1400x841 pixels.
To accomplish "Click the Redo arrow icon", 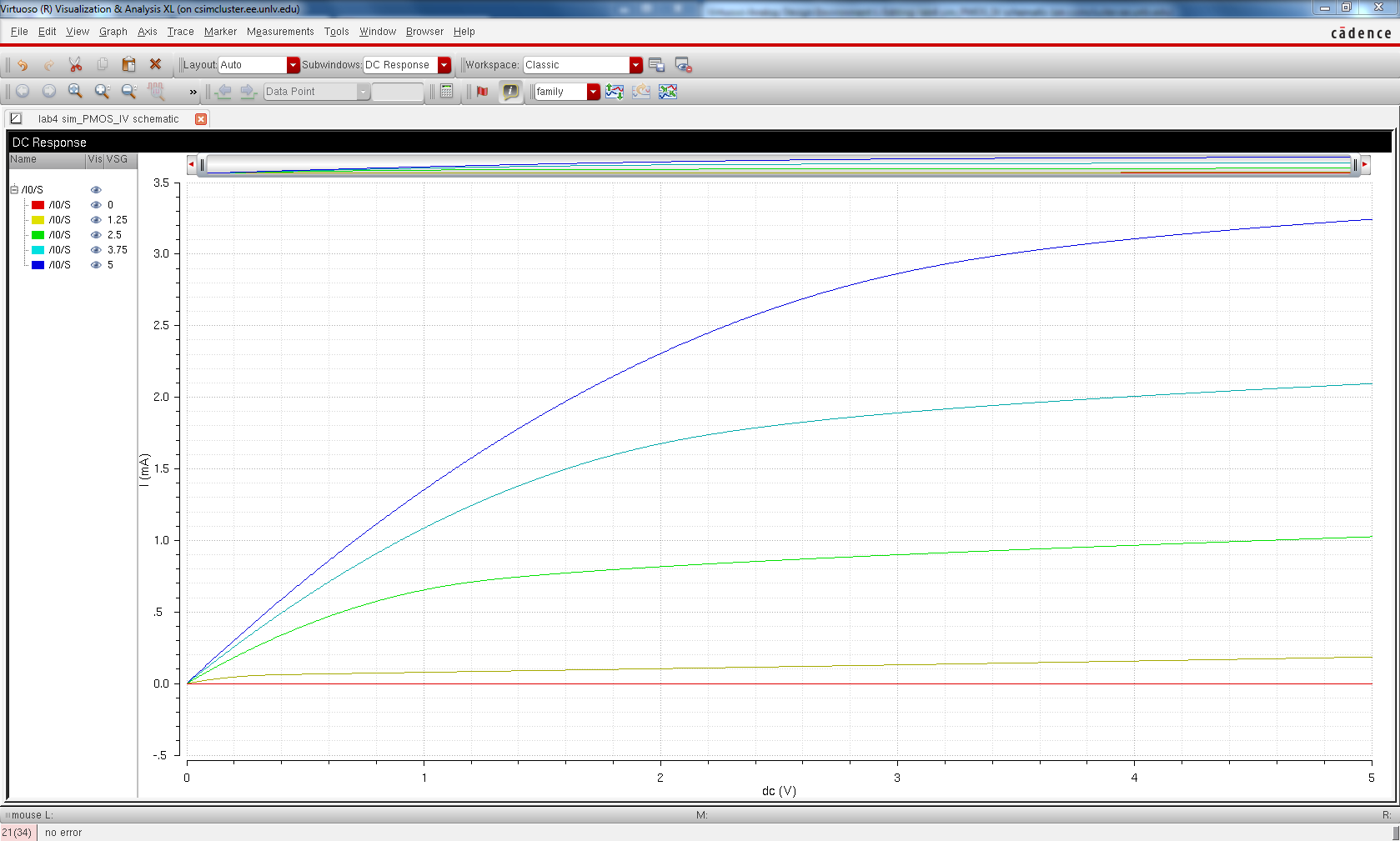I will point(49,64).
